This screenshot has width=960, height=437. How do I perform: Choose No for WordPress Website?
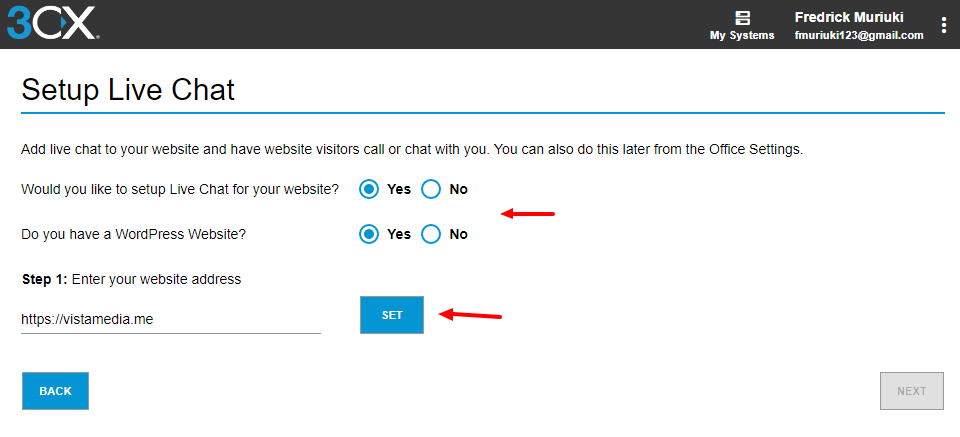tap(431, 234)
